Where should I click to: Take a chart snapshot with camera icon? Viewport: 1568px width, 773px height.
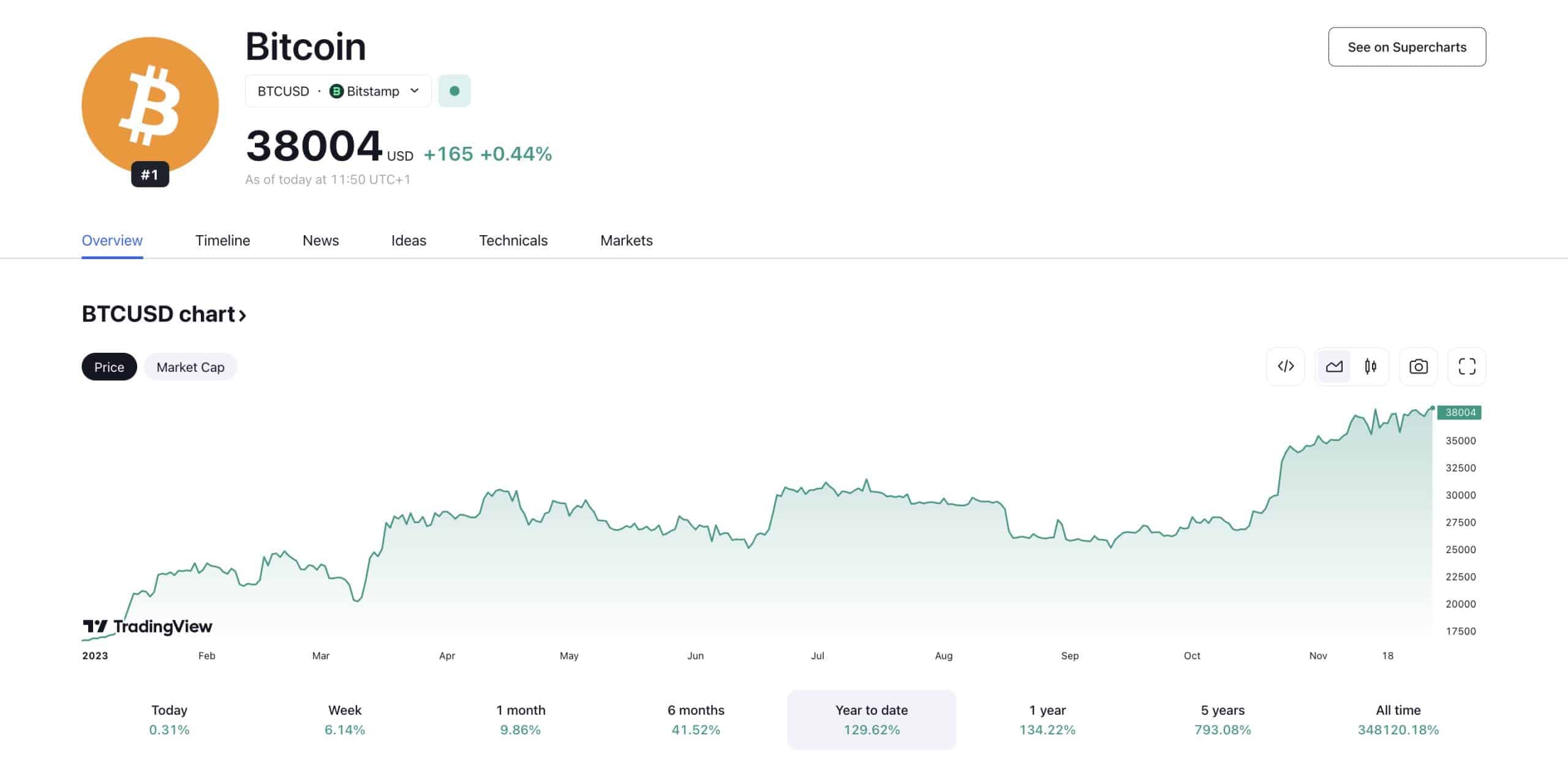[x=1418, y=366]
